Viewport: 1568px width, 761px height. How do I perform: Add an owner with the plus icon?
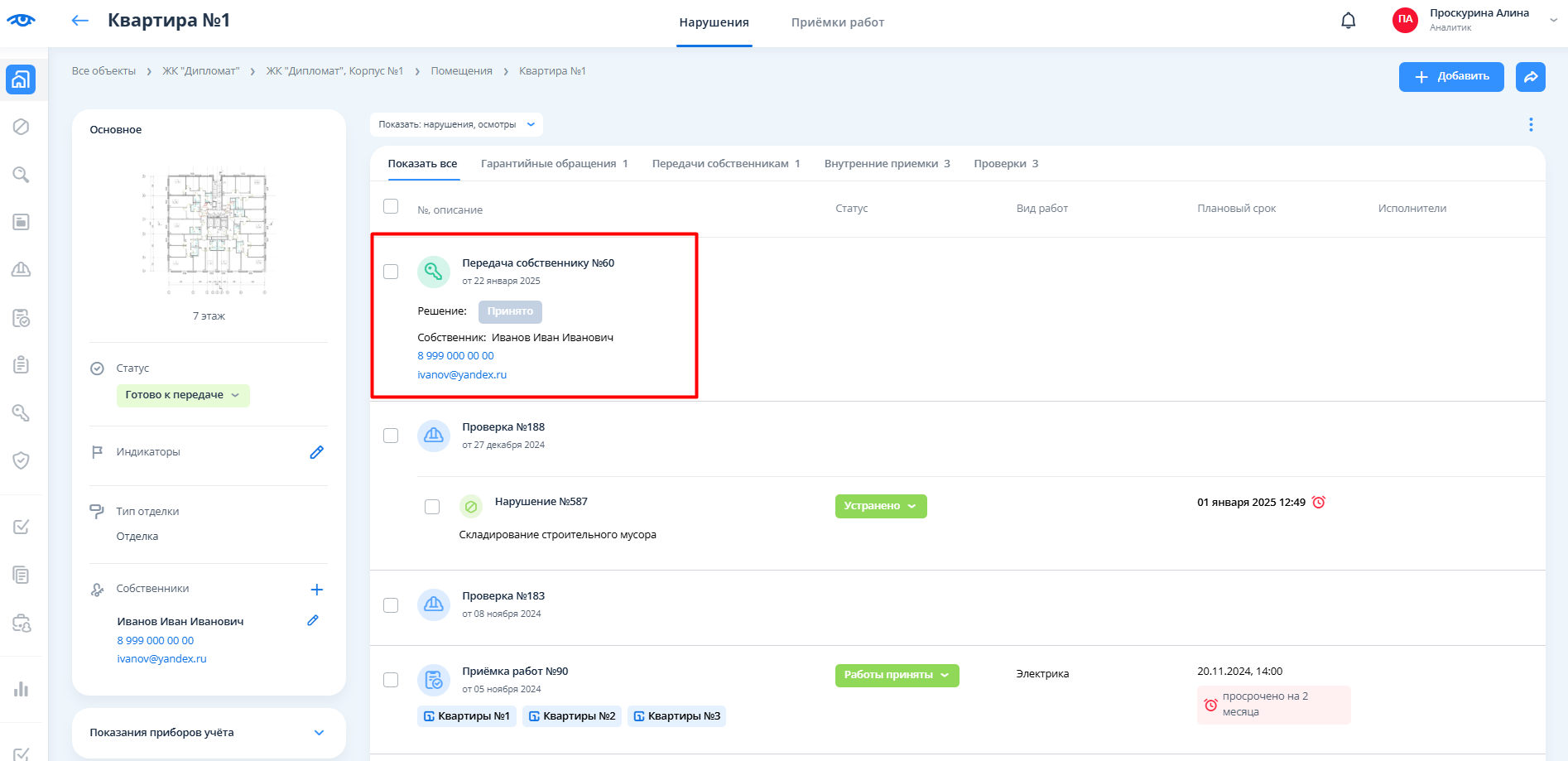click(x=316, y=590)
